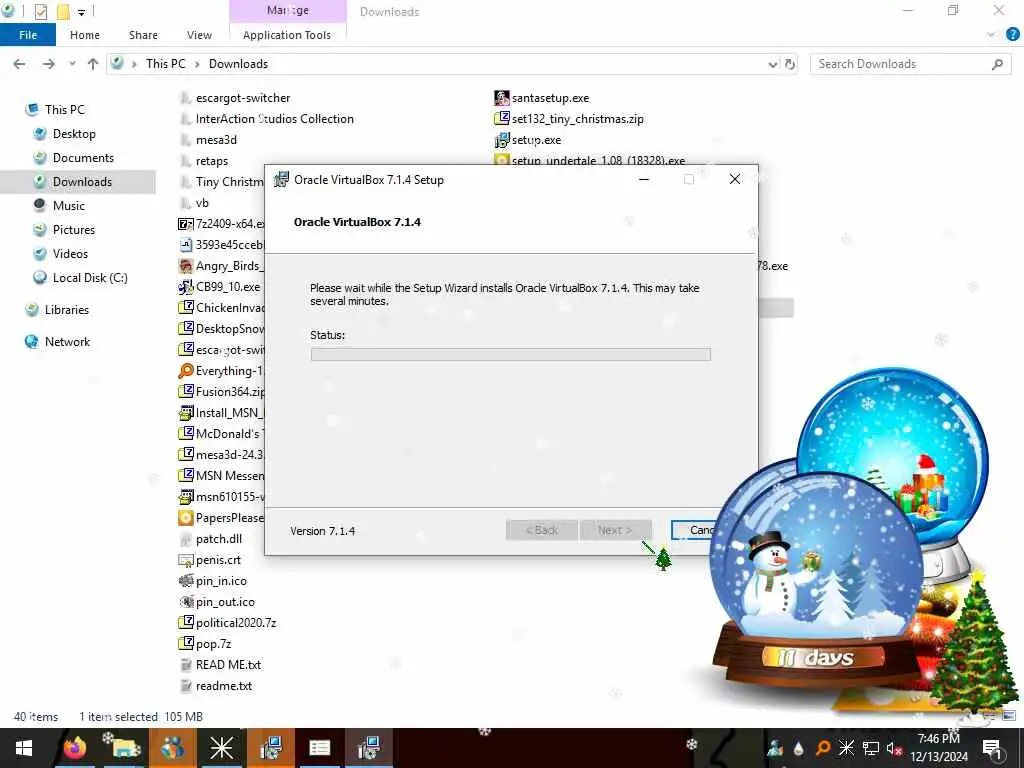The image size is (1024, 768).
Task: Click the Manage contextual tab header
Action: point(287,11)
